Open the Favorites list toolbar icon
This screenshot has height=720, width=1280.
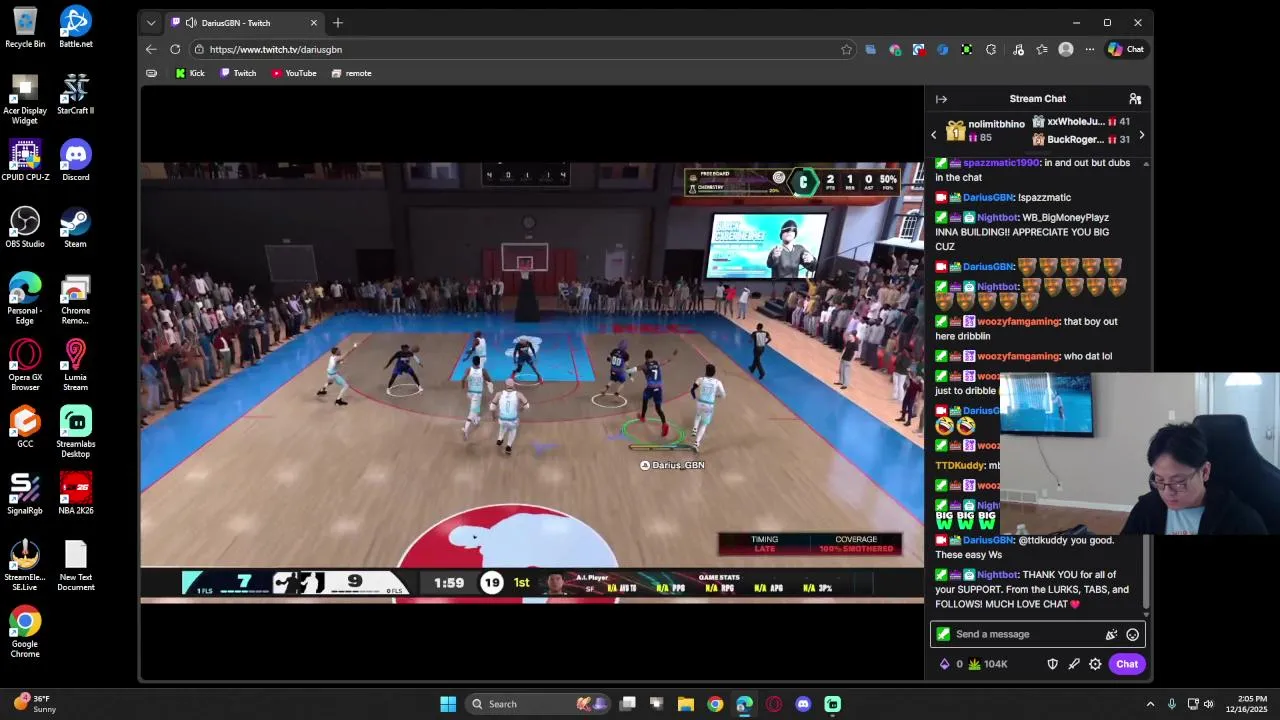[1042, 49]
